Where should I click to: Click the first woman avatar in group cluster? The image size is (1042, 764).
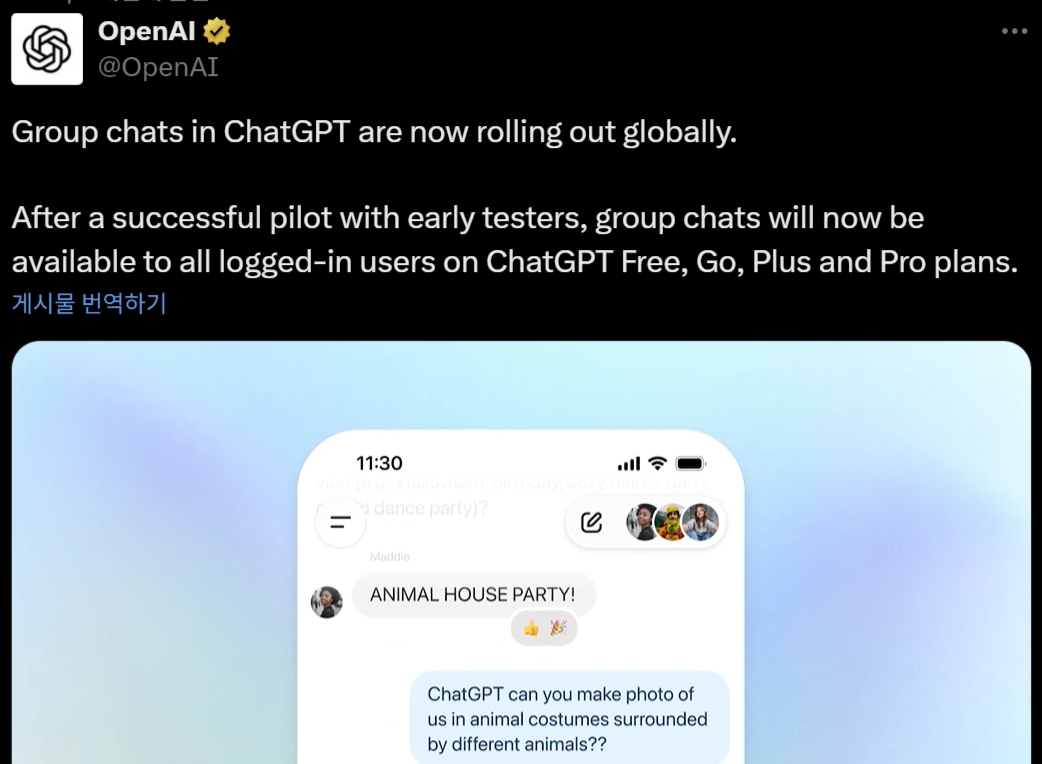tap(641, 522)
